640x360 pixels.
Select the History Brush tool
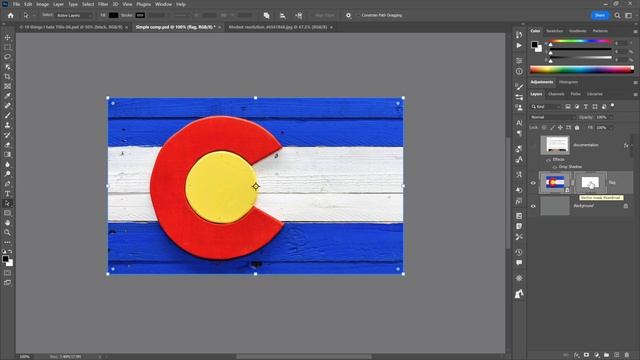[x=7, y=135]
